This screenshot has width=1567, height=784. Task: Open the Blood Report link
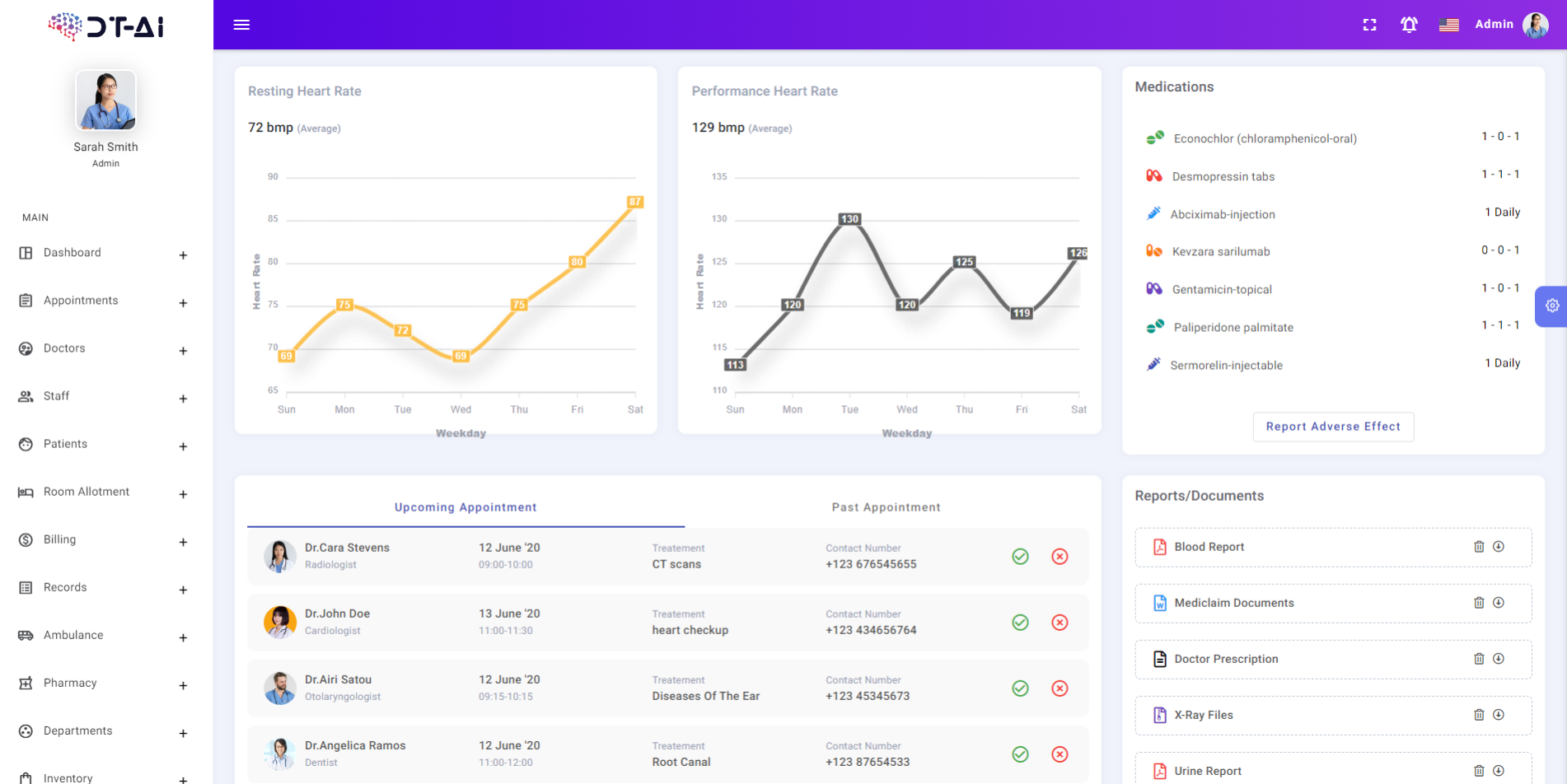tap(1209, 547)
